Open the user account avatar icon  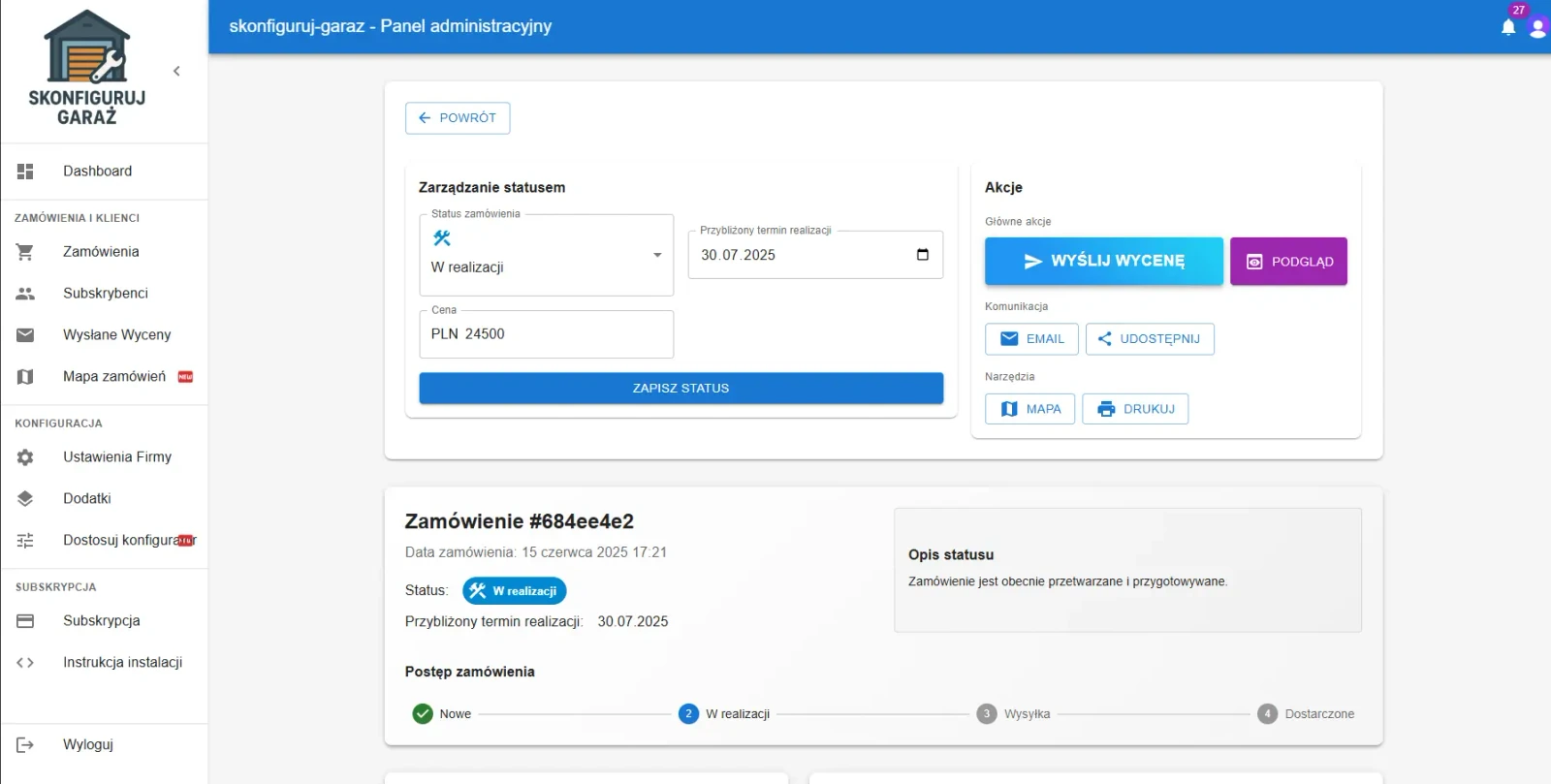[x=1537, y=27]
